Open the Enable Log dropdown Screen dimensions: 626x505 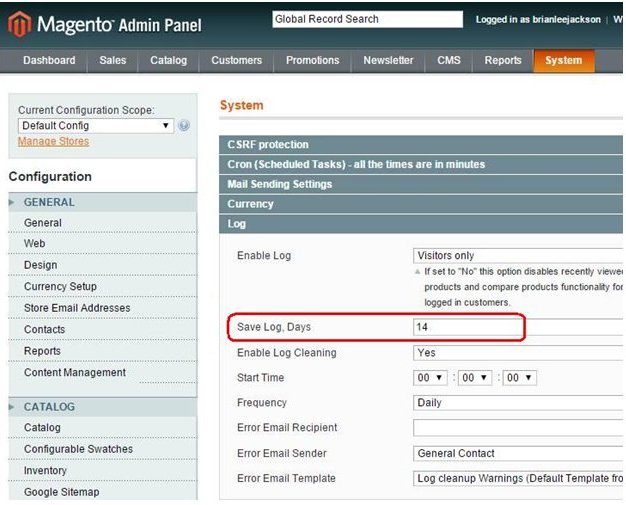[518, 255]
